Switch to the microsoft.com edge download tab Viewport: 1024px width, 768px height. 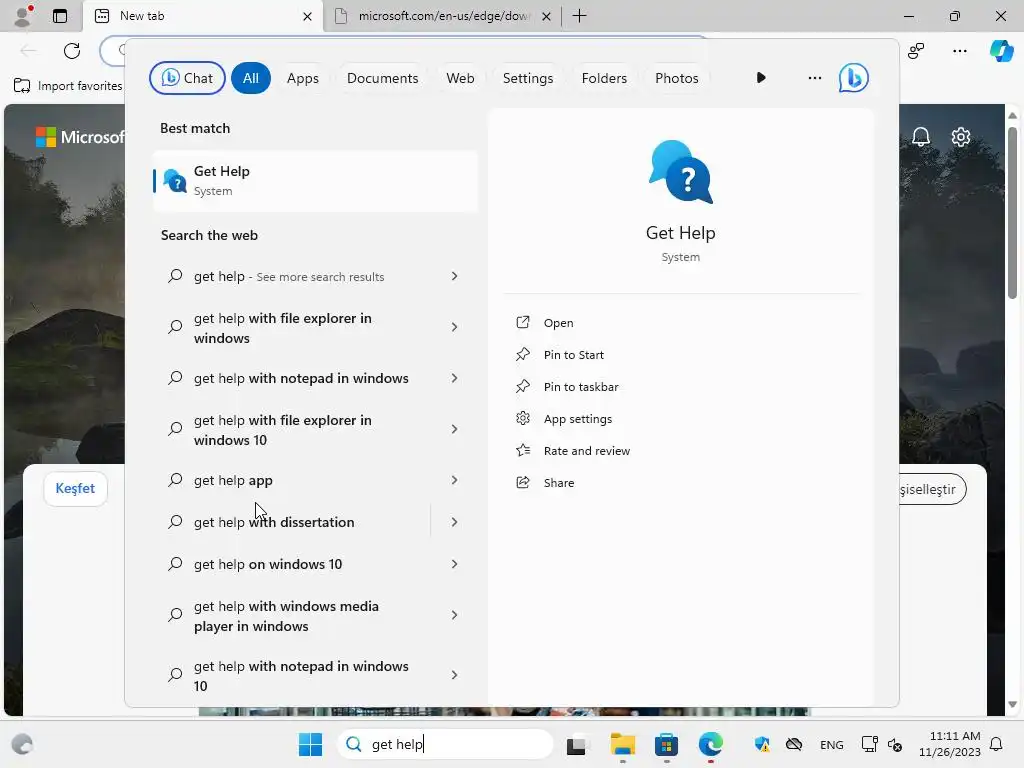point(443,16)
